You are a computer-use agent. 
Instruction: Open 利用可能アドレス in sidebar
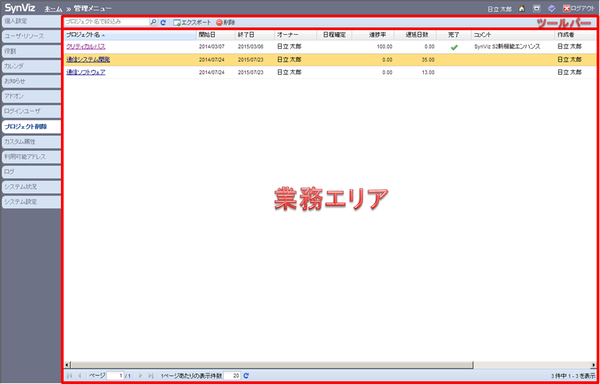point(31,156)
